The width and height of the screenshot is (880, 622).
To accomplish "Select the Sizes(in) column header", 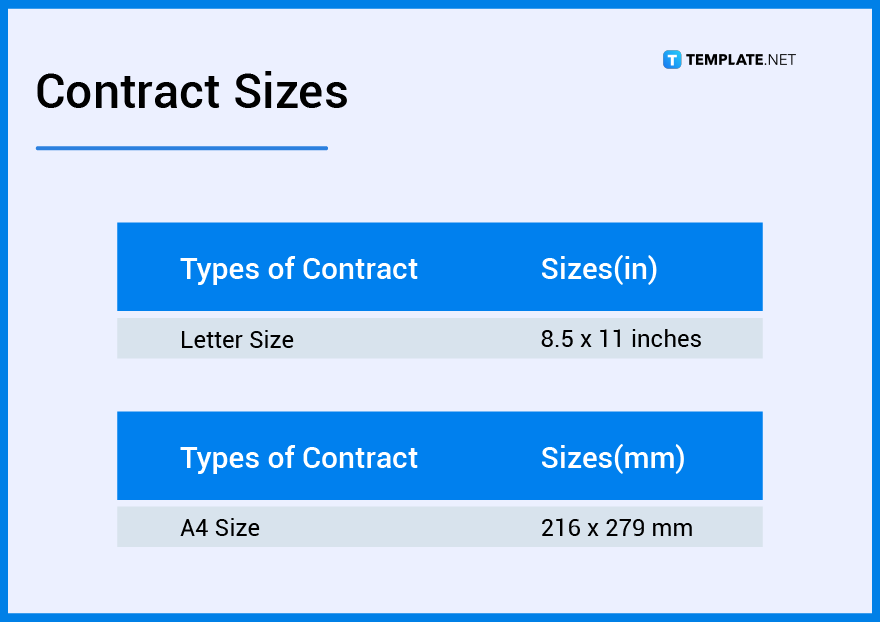I will coord(599,269).
